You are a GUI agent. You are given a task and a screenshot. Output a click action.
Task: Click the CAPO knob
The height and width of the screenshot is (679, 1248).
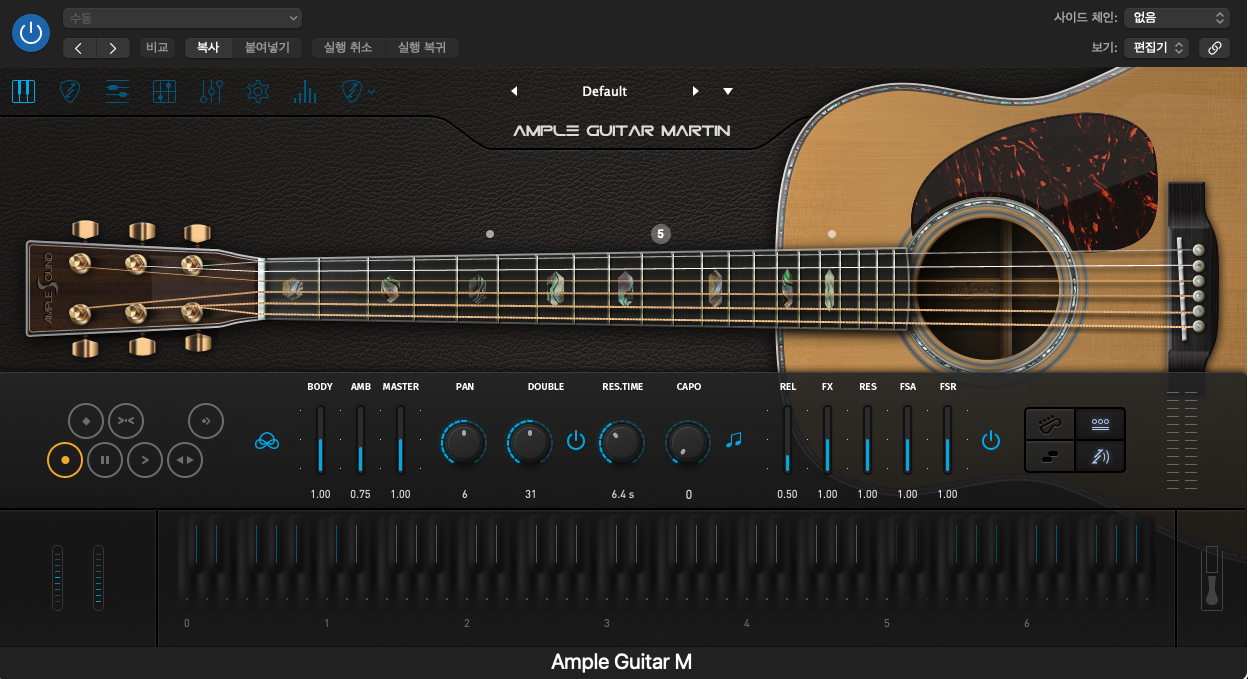pyautogui.click(x=688, y=441)
